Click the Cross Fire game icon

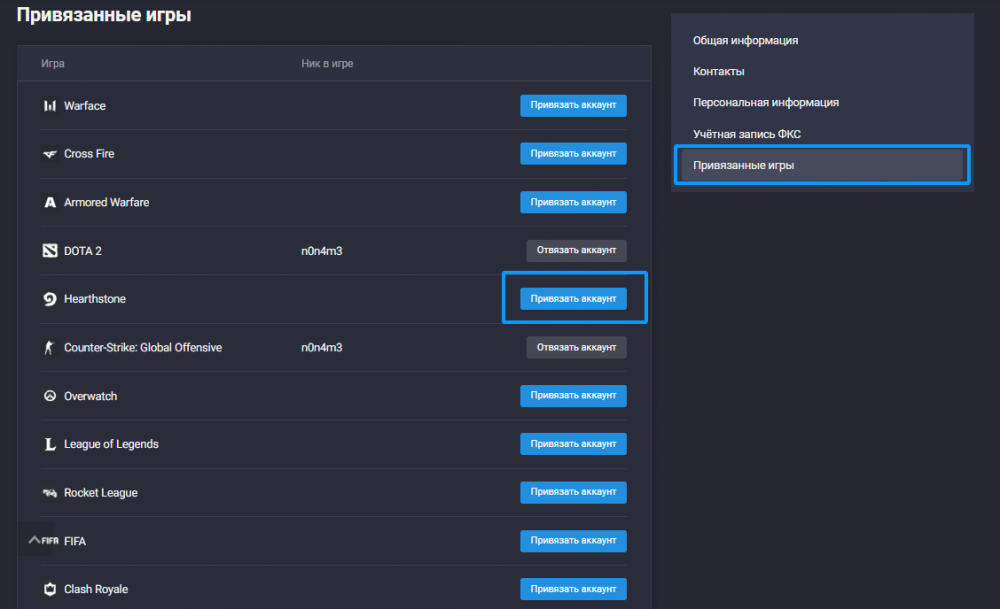(50, 154)
